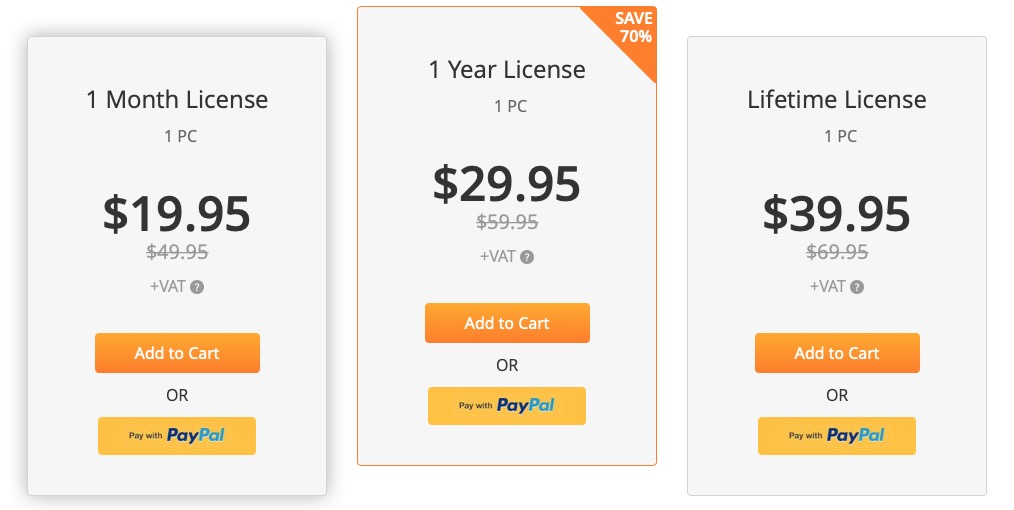This screenshot has height=510, width=1014.
Task: Click the crossed-out $69.95 original price
Action: (837, 252)
